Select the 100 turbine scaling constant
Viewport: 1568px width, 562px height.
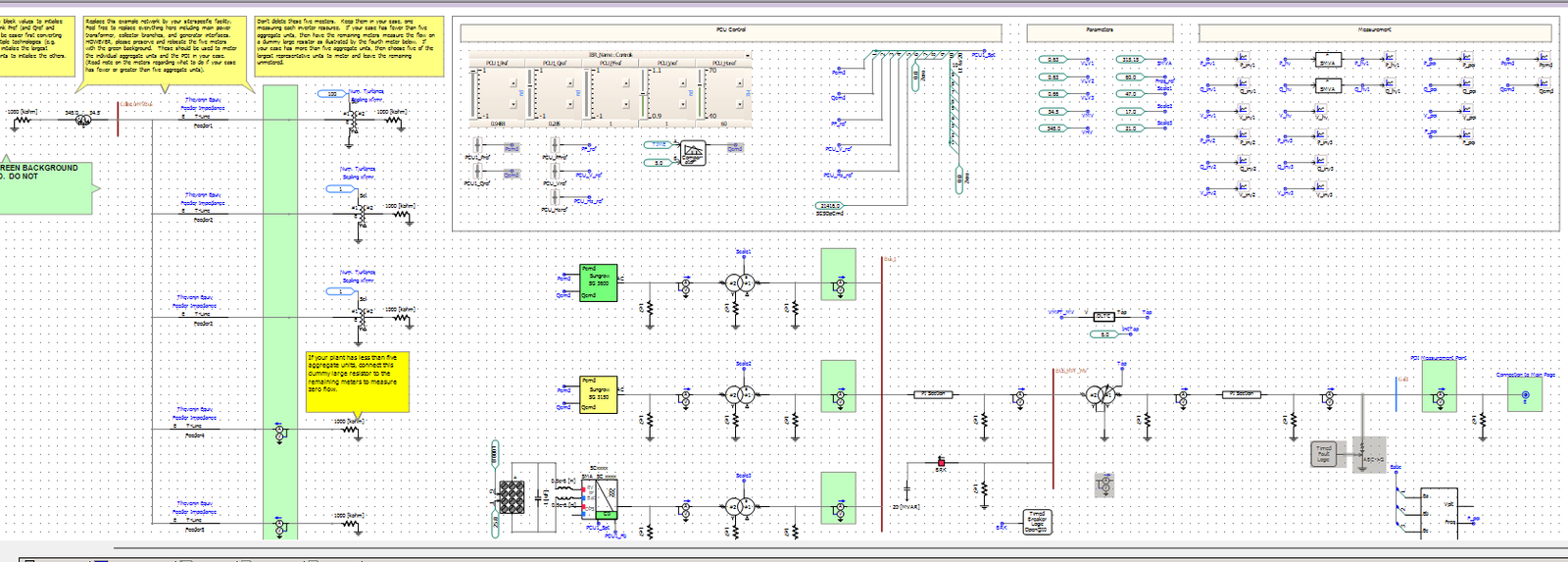click(x=333, y=94)
